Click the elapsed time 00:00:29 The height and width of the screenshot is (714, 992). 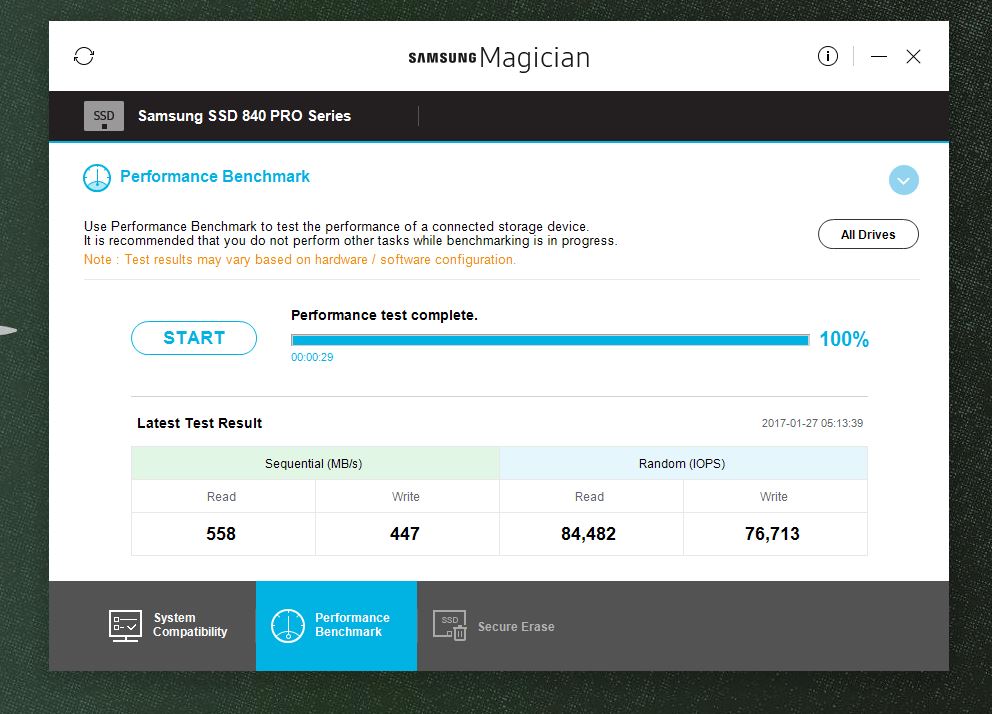(x=312, y=357)
